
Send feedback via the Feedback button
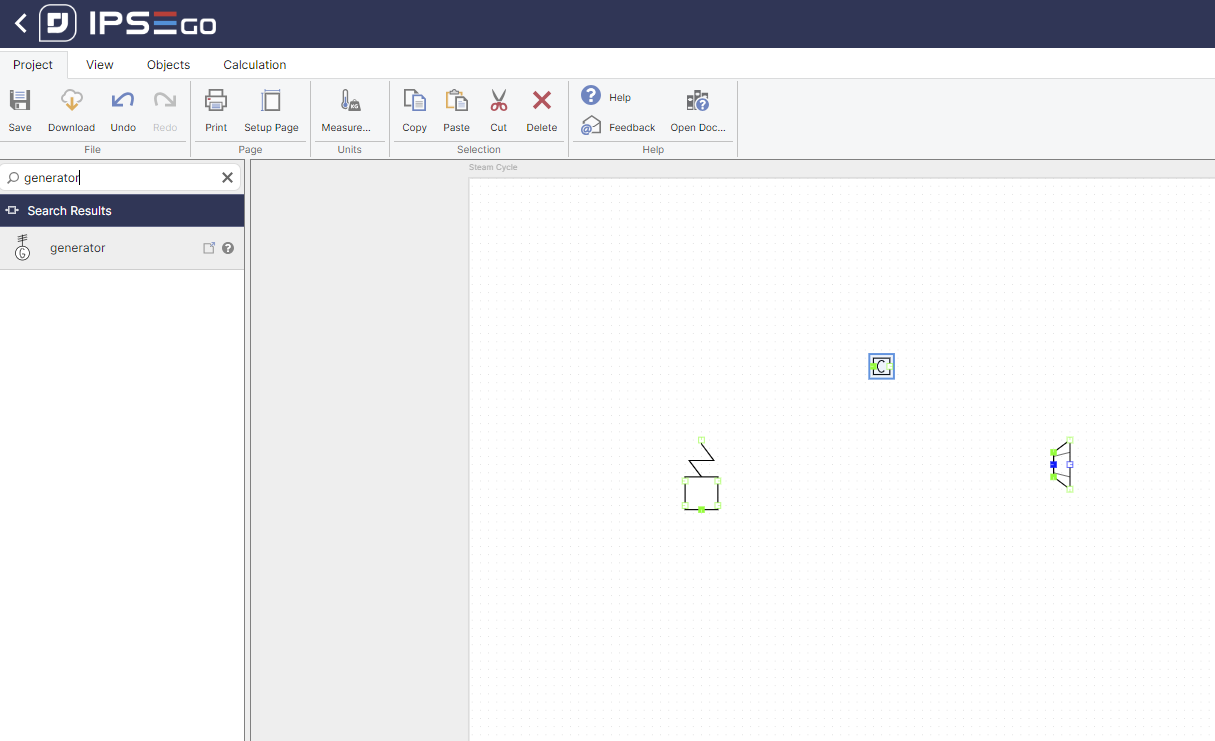pyautogui.click(x=618, y=127)
